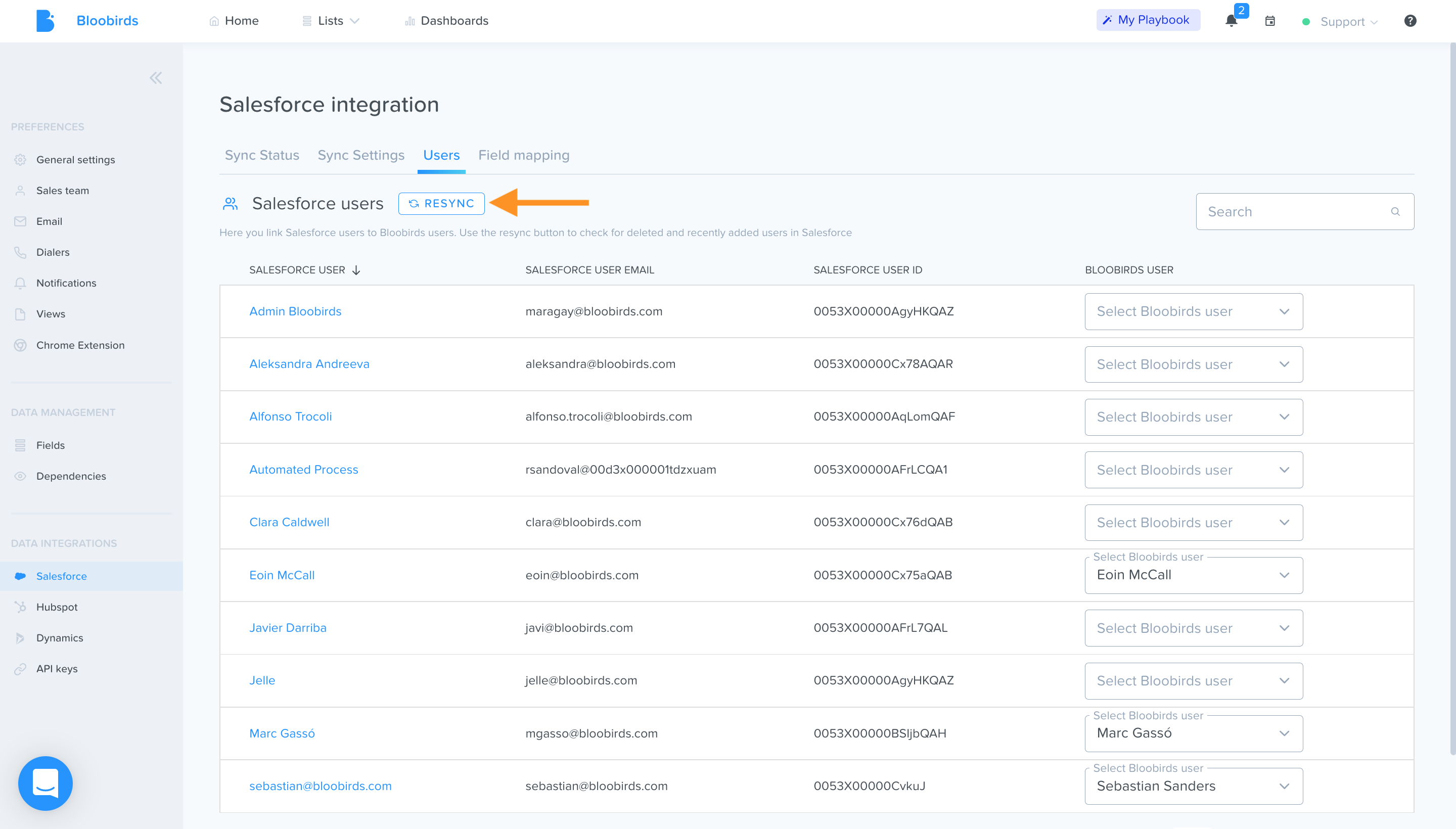Open notifications bell icon
1456x829 pixels.
(1231, 21)
